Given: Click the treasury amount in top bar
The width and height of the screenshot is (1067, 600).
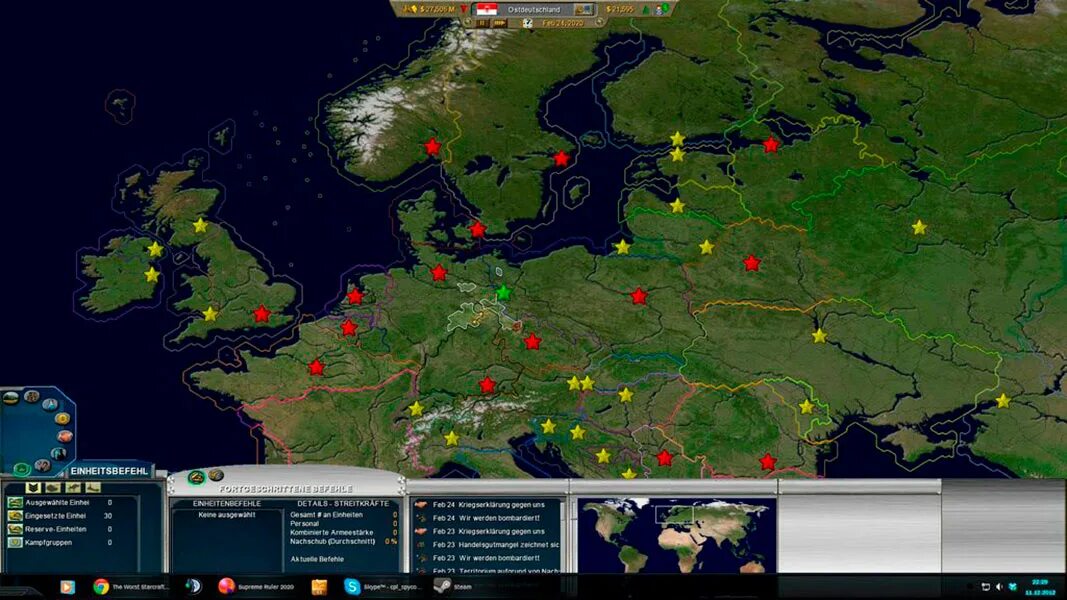Looking at the screenshot, I should point(437,10).
